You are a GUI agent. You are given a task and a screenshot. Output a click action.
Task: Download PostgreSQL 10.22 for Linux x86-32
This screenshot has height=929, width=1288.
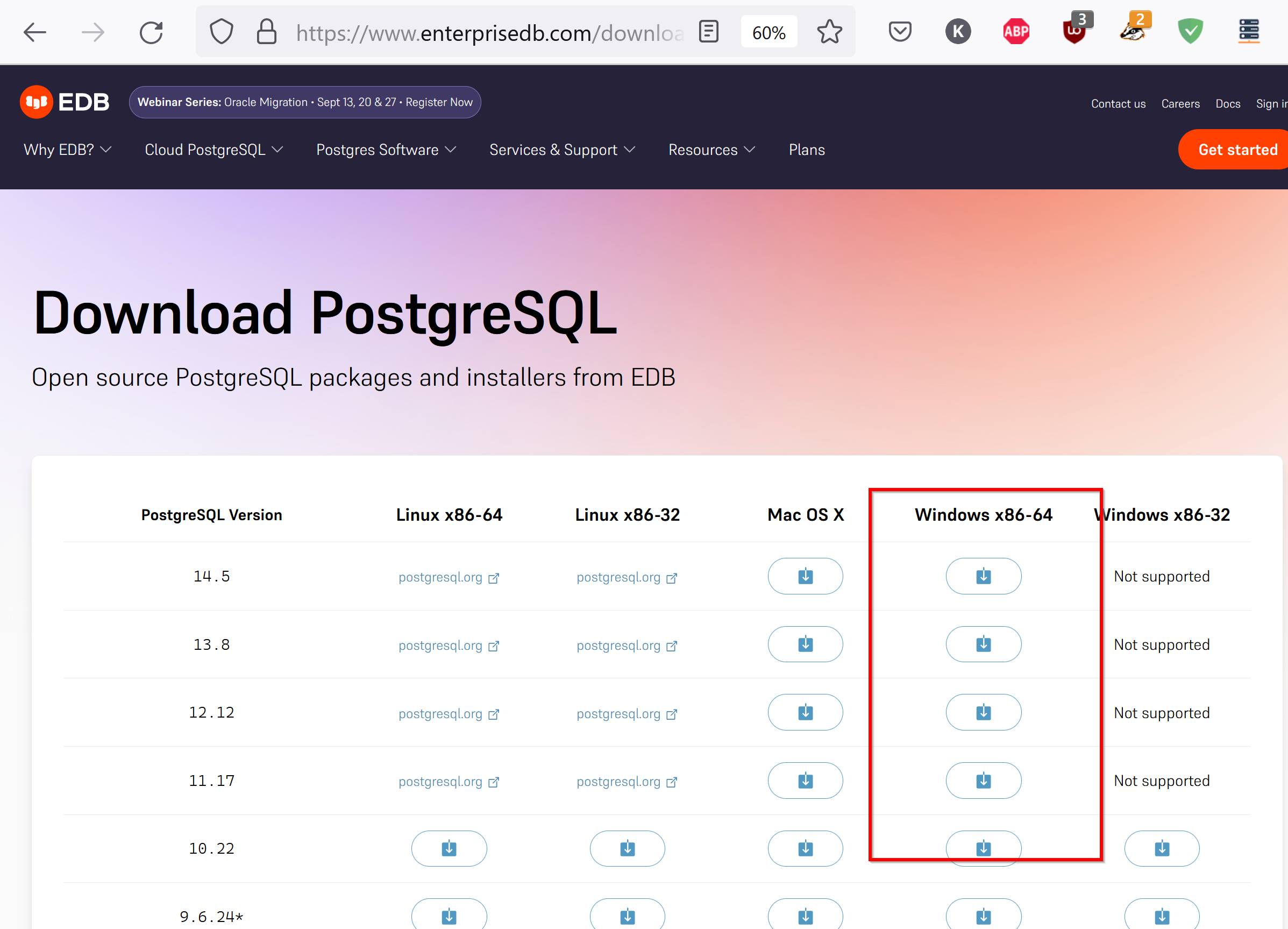click(x=628, y=849)
